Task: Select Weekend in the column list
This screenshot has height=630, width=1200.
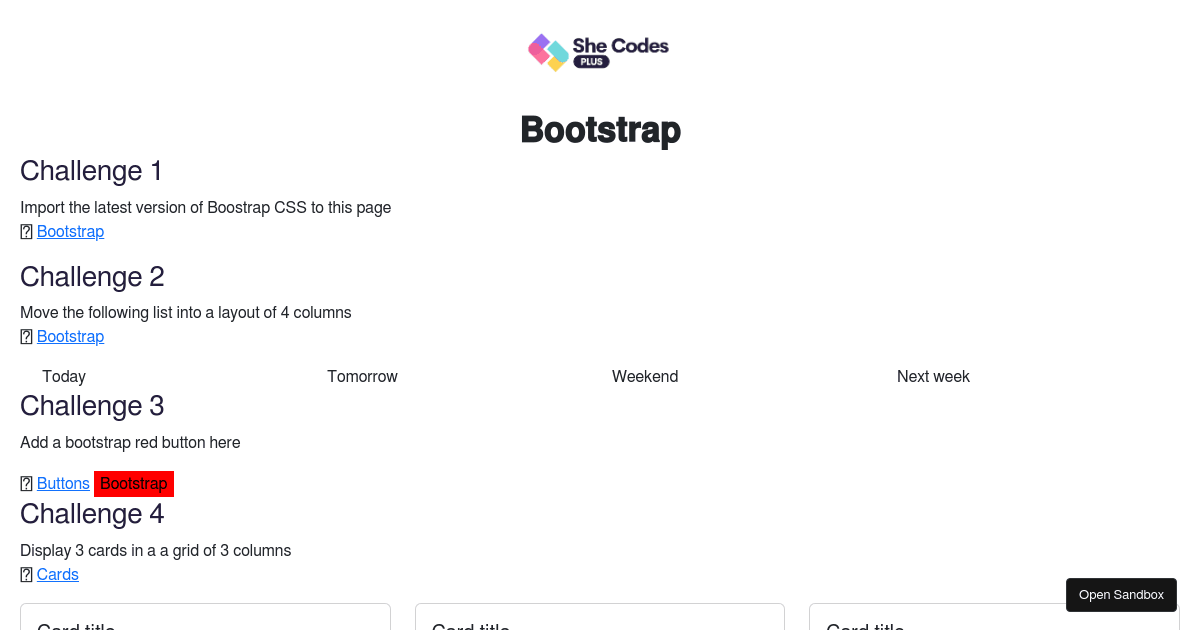Action: coord(645,376)
